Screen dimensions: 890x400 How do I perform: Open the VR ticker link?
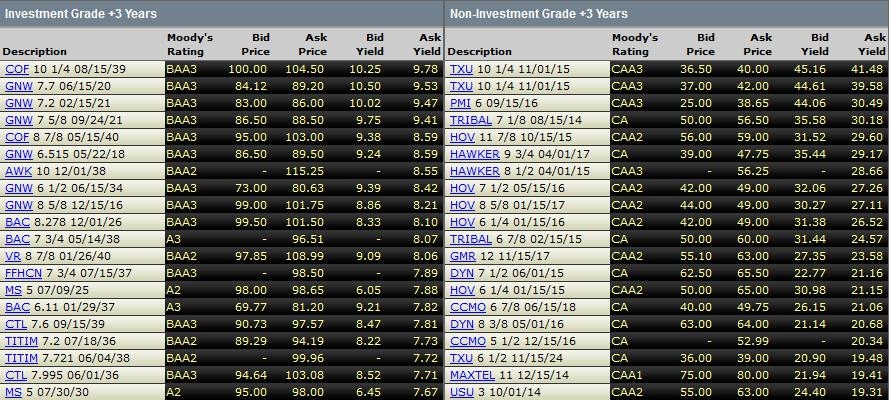(13, 256)
